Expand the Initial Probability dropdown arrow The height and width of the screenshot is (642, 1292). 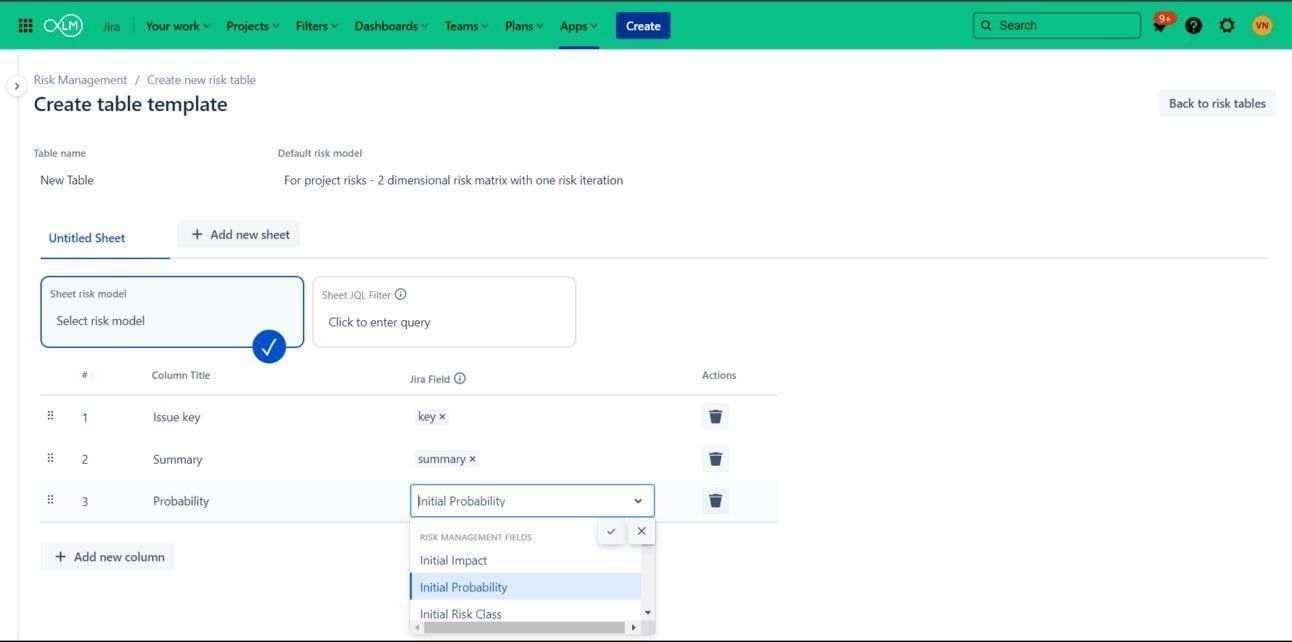[x=638, y=501]
